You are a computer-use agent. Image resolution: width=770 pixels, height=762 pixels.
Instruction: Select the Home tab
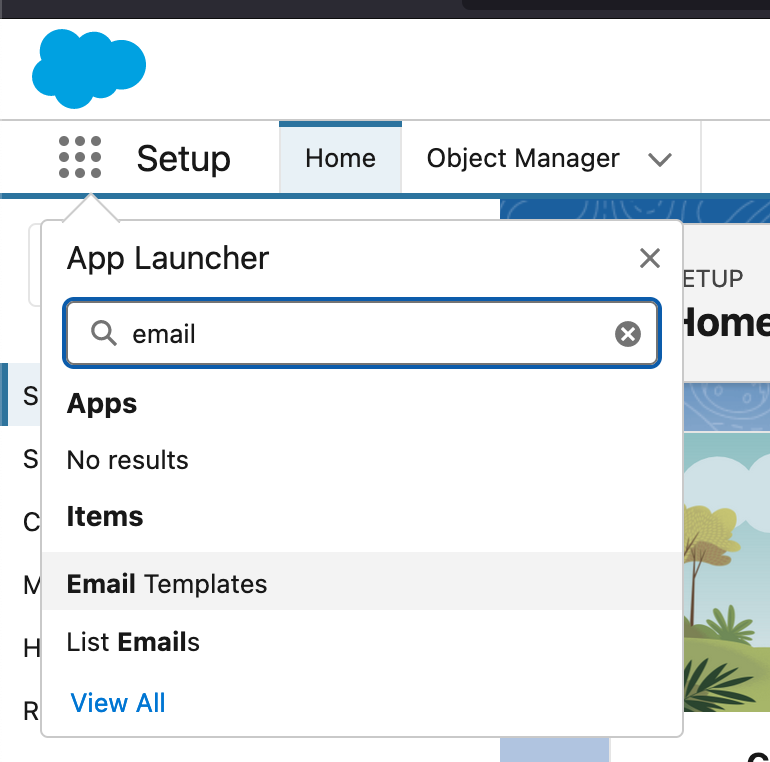(340, 158)
